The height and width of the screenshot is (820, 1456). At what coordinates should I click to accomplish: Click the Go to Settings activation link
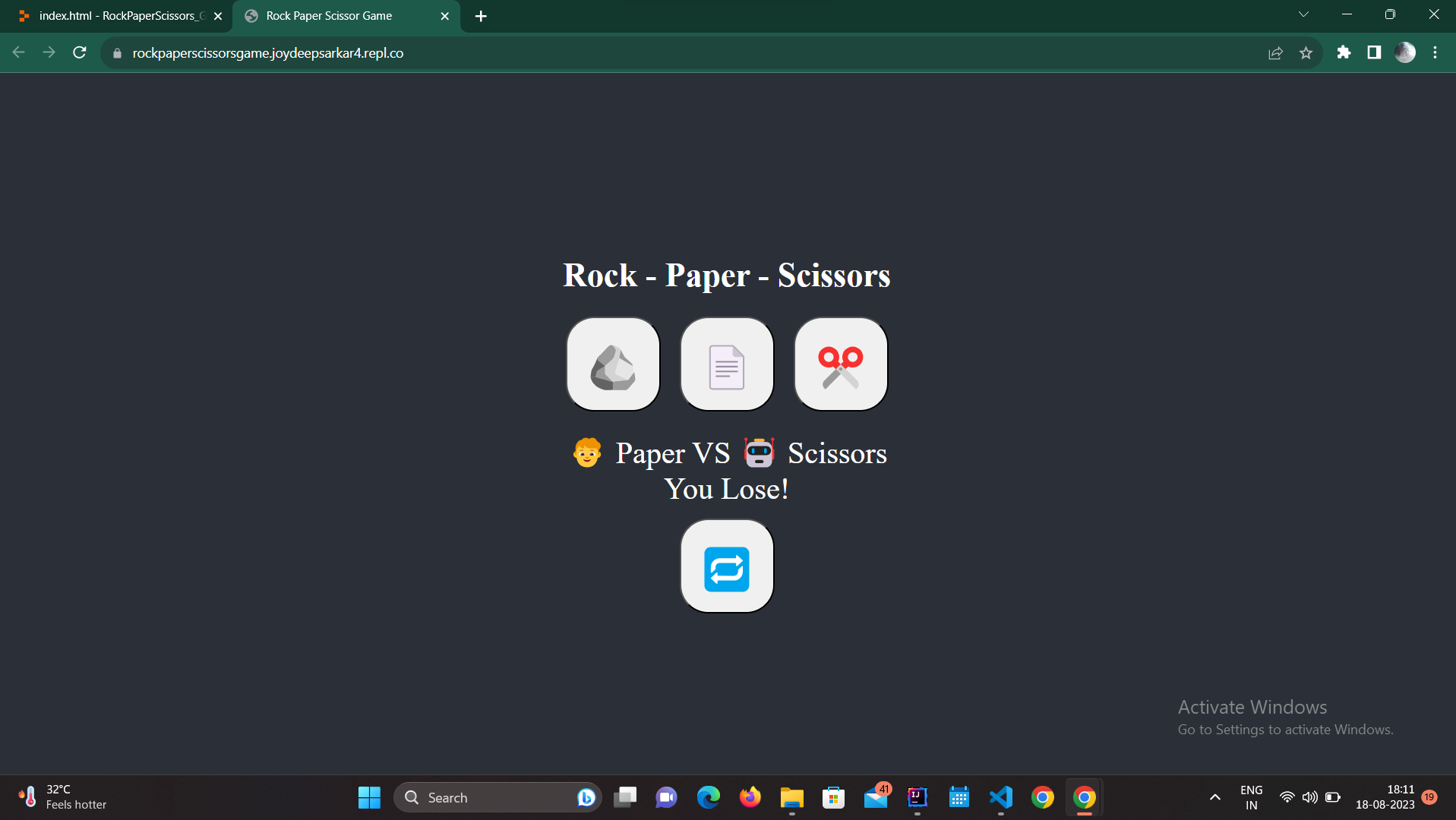point(1285,729)
